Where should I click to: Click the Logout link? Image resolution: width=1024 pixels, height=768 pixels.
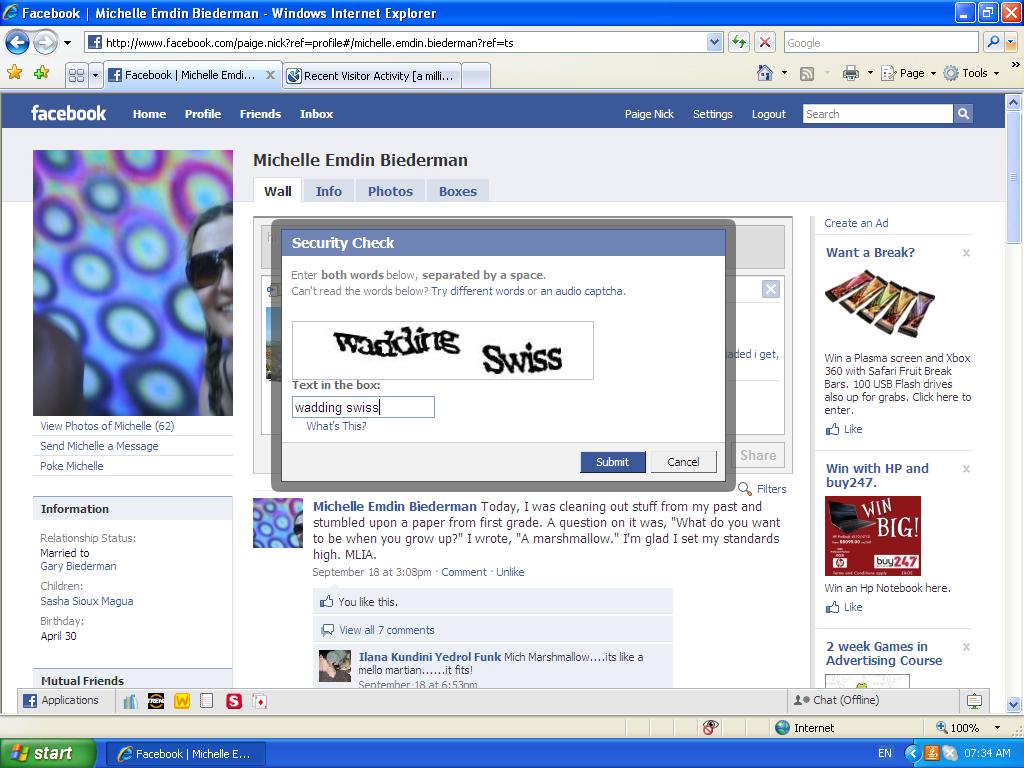pyautogui.click(x=769, y=114)
